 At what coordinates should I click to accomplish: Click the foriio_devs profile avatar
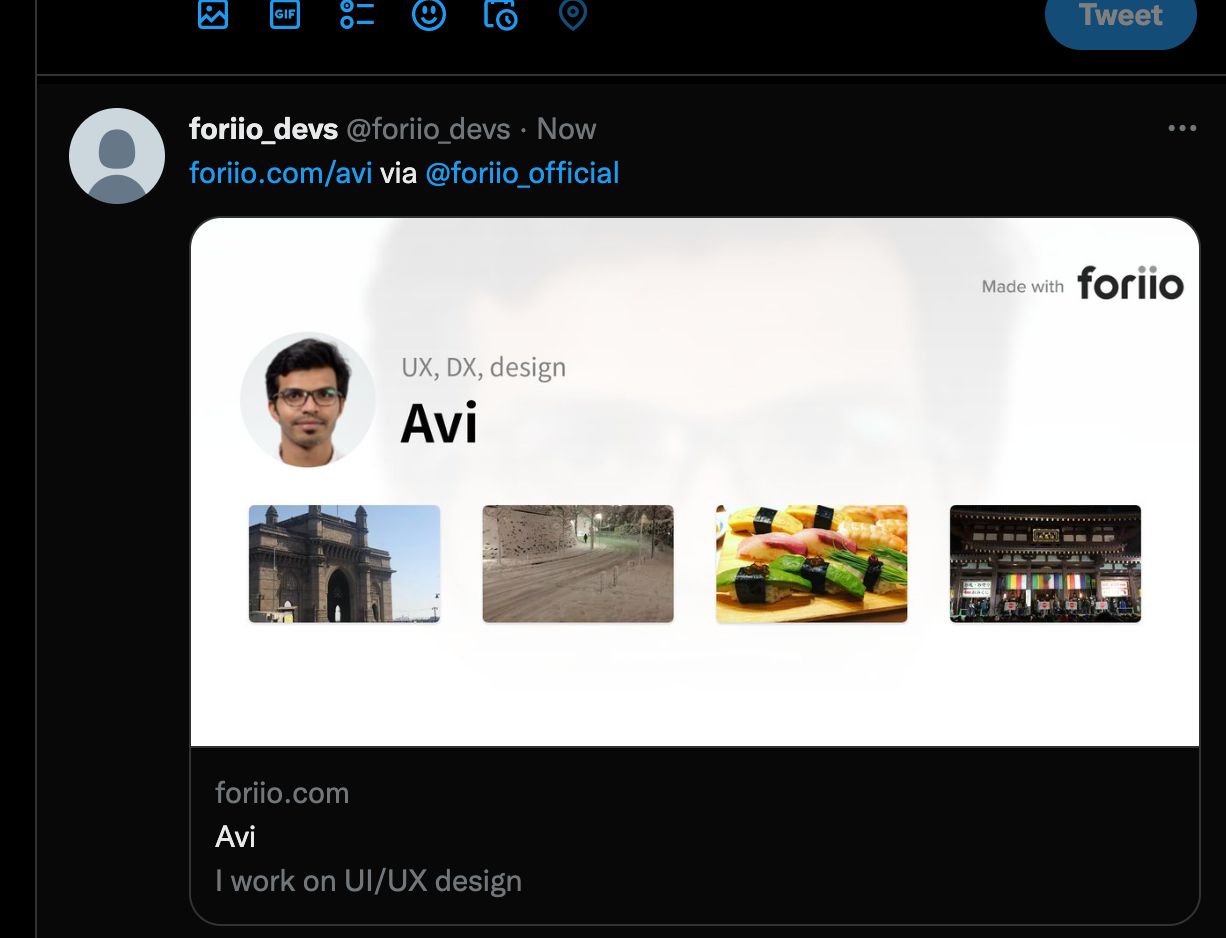click(x=116, y=155)
